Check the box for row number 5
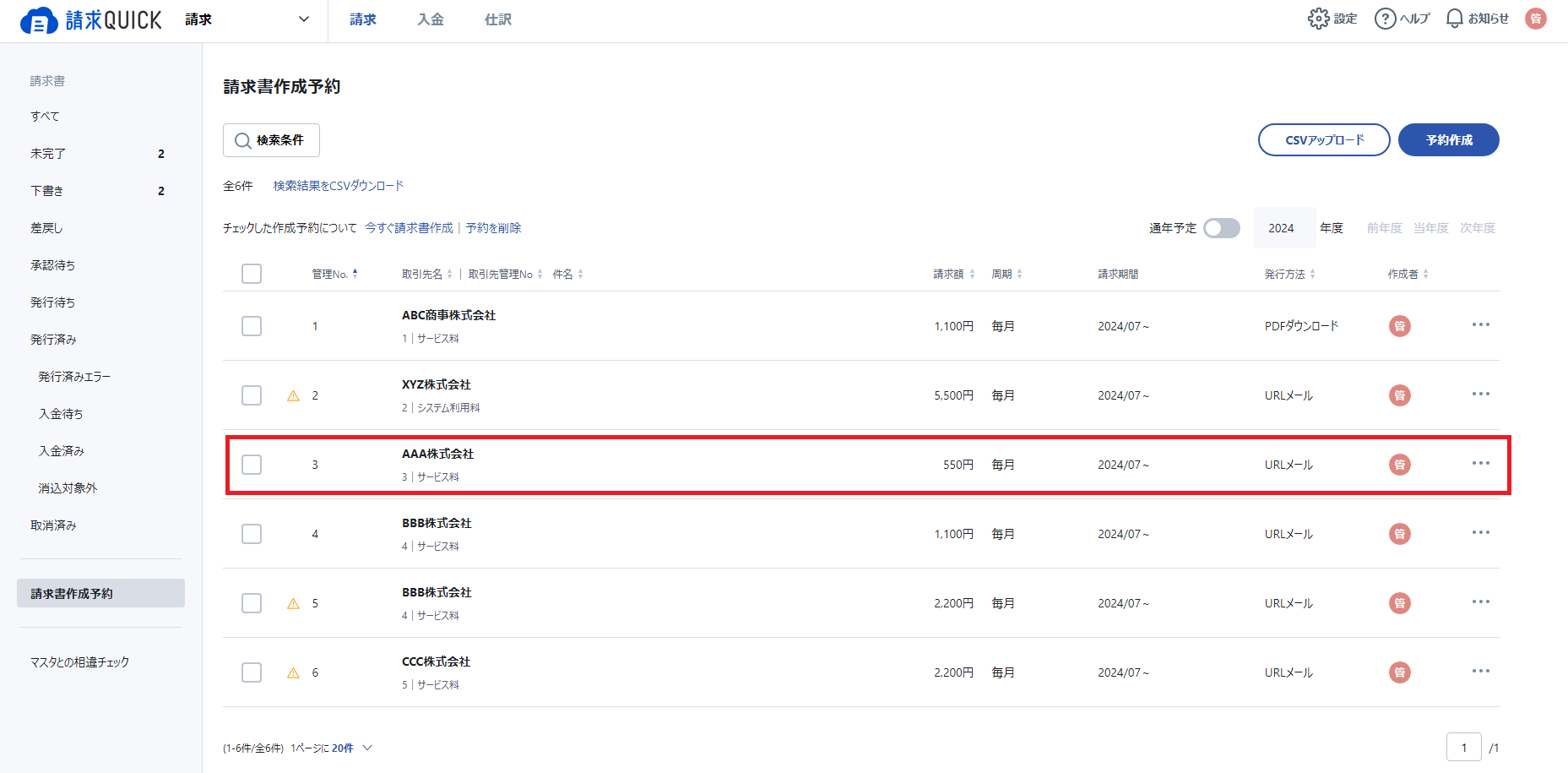The image size is (1568, 773). coord(252,603)
